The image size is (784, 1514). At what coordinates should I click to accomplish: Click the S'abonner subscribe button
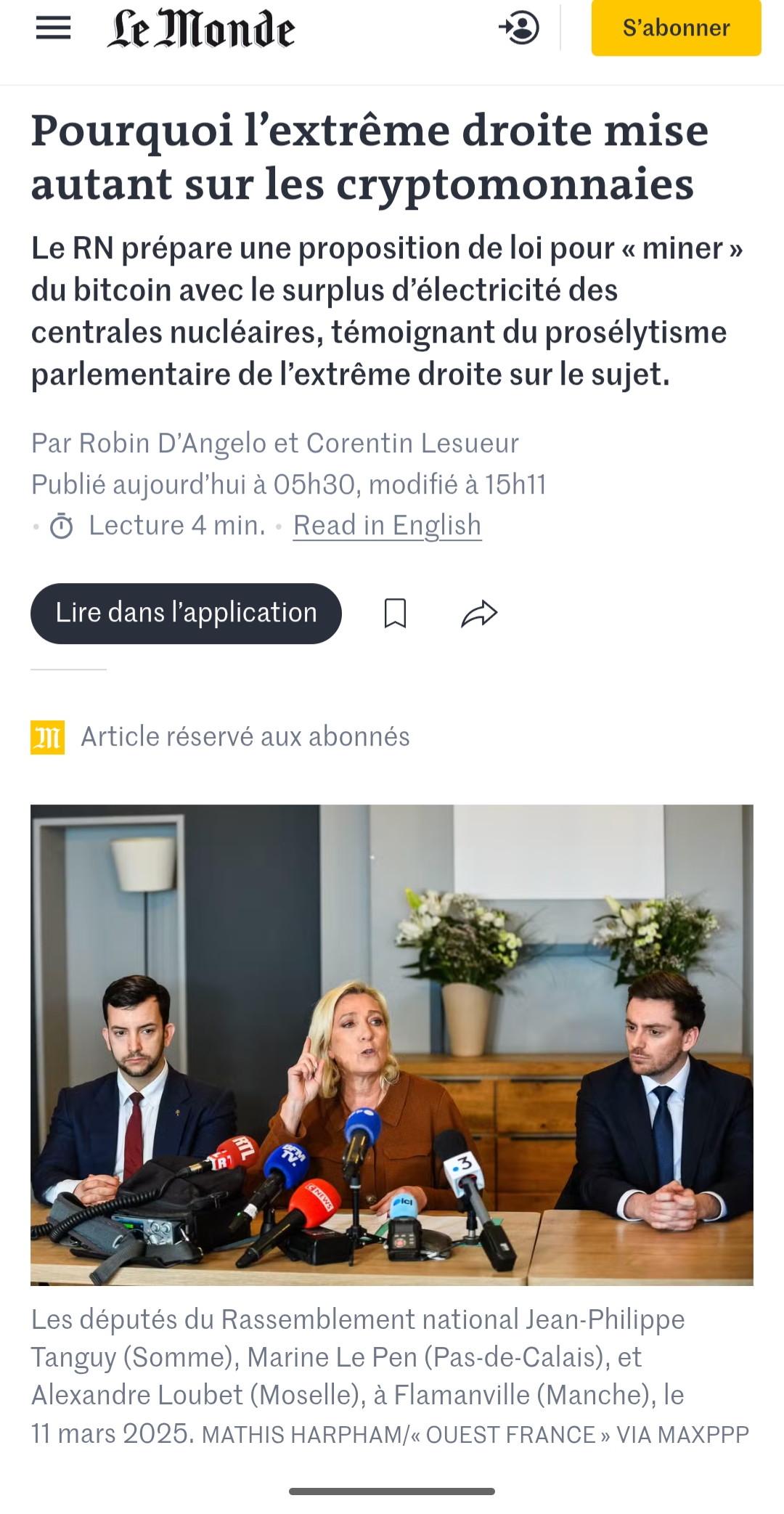676,28
